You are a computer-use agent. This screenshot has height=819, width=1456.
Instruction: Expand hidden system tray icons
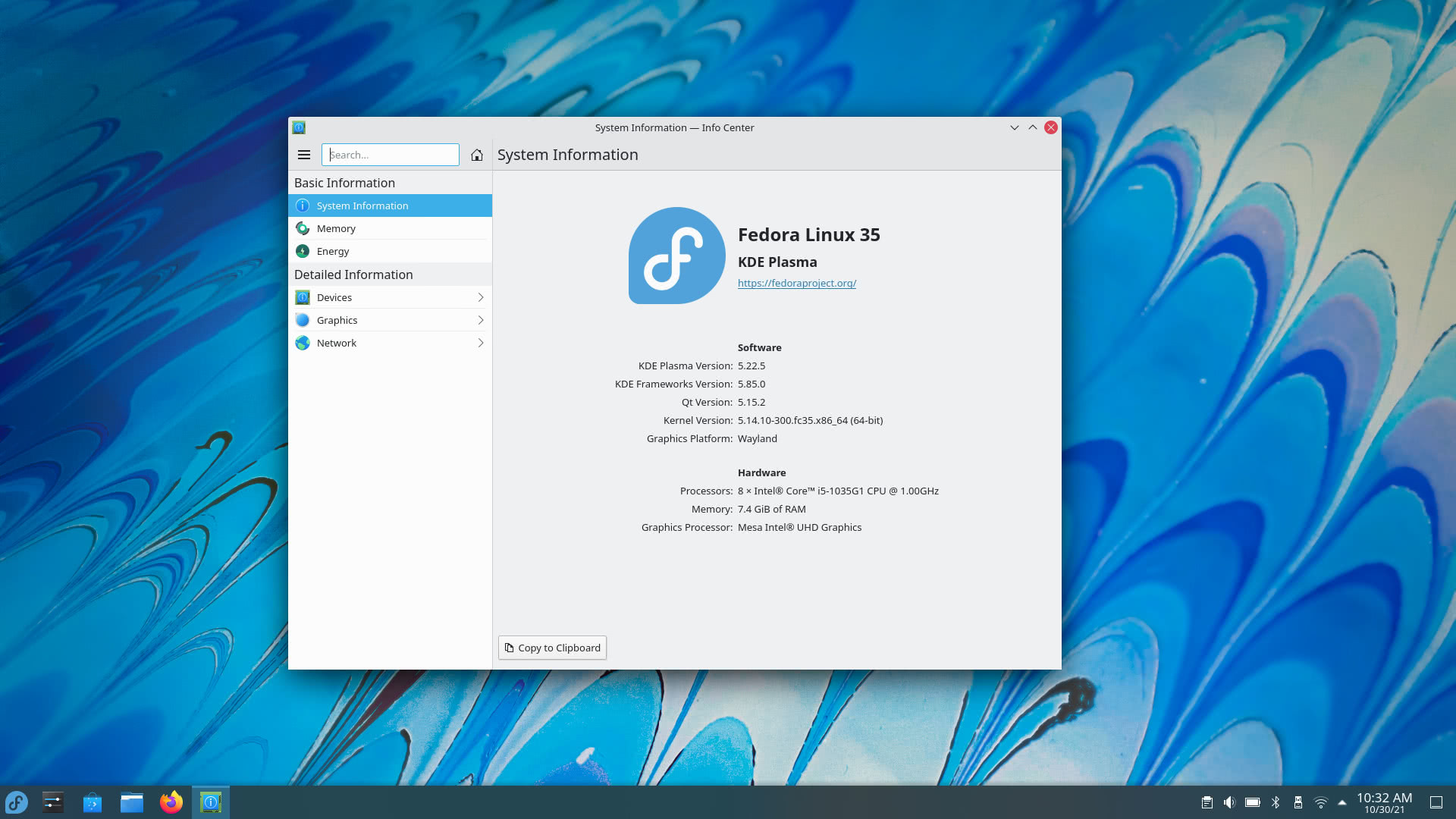click(x=1343, y=802)
